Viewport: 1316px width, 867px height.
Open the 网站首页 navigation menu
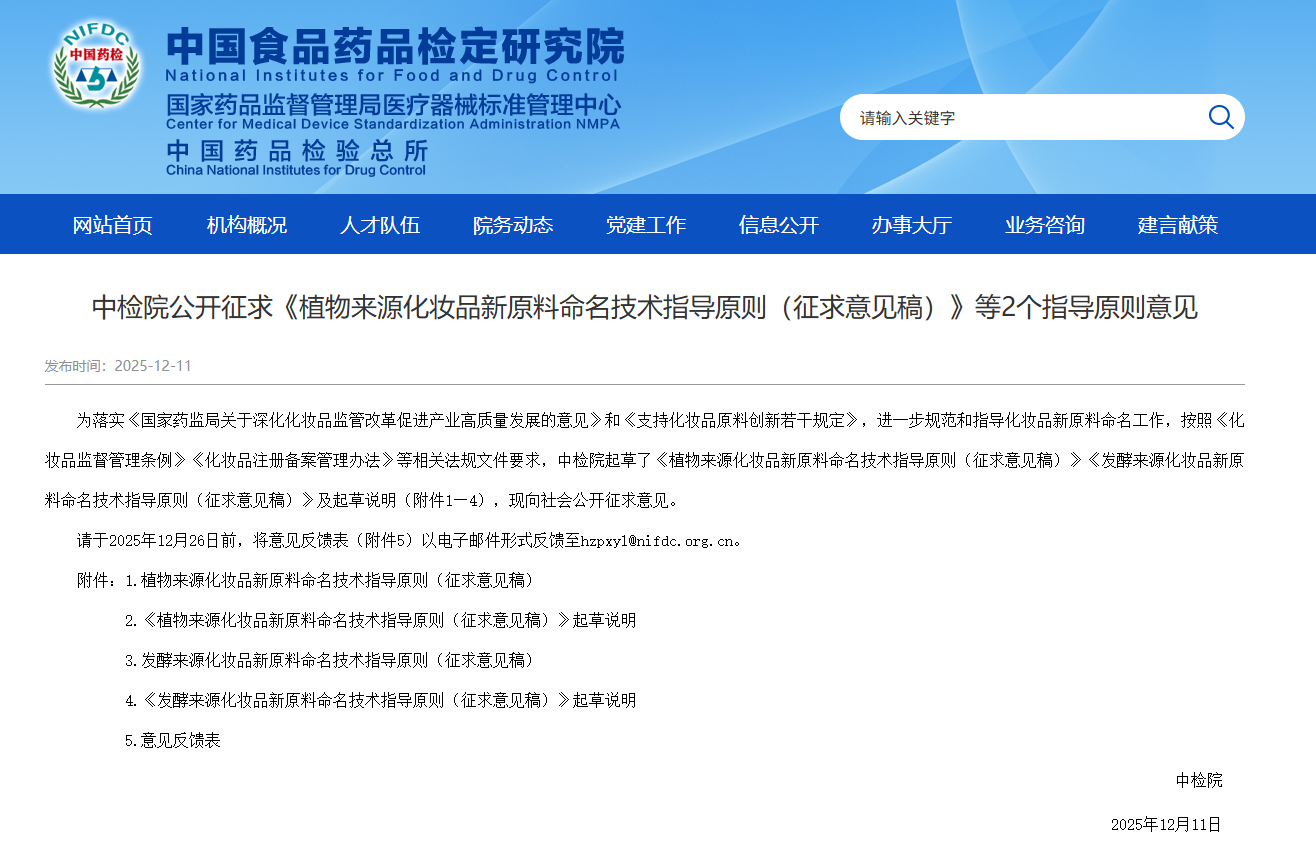pos(112,225)
